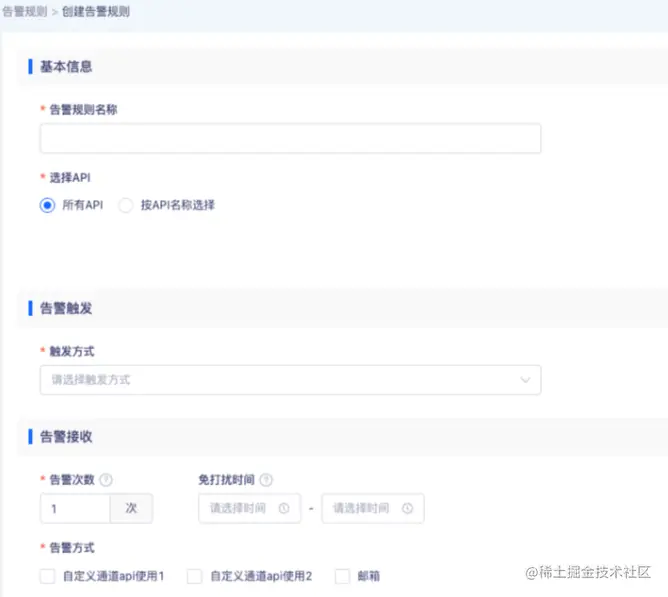Click the 告警接收 section heading
668x597 pixels.
pyautogui.click(x=66, y=437)
